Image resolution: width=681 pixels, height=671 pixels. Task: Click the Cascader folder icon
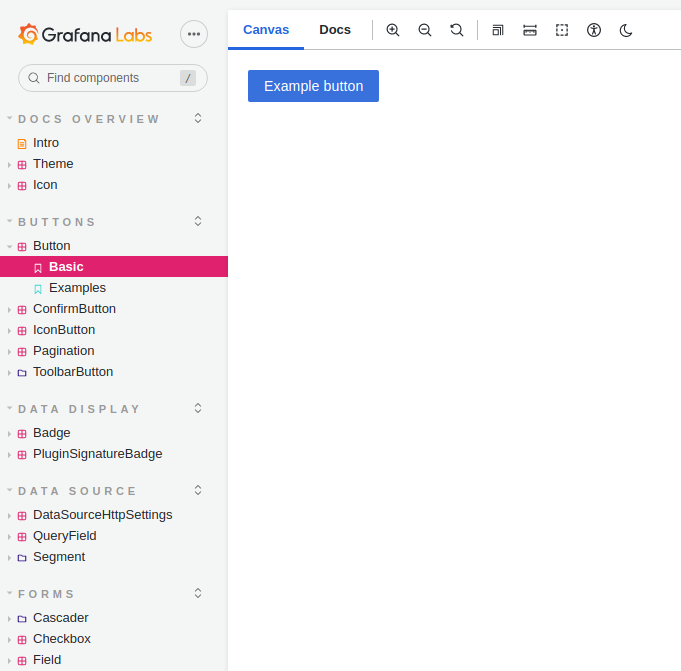coord(22,619)
